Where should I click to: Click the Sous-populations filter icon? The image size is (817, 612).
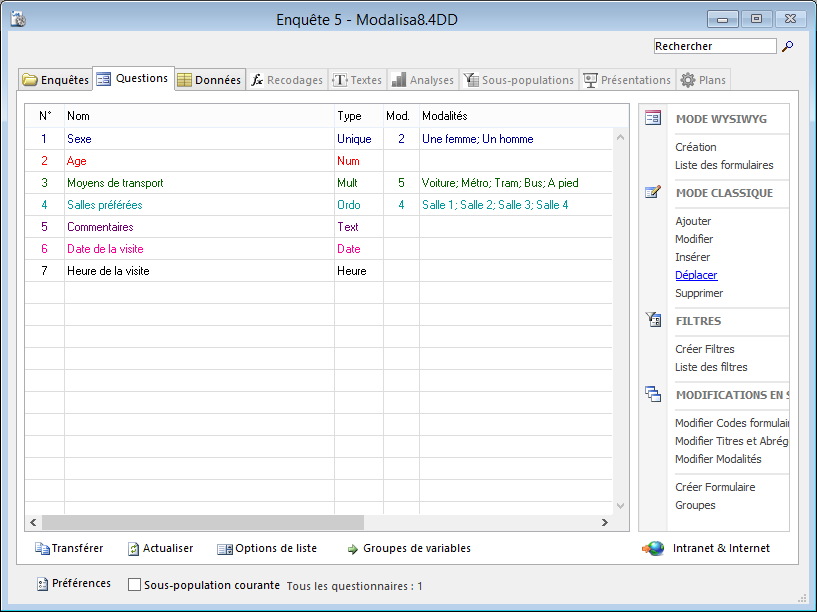click(x=471, y=80)
